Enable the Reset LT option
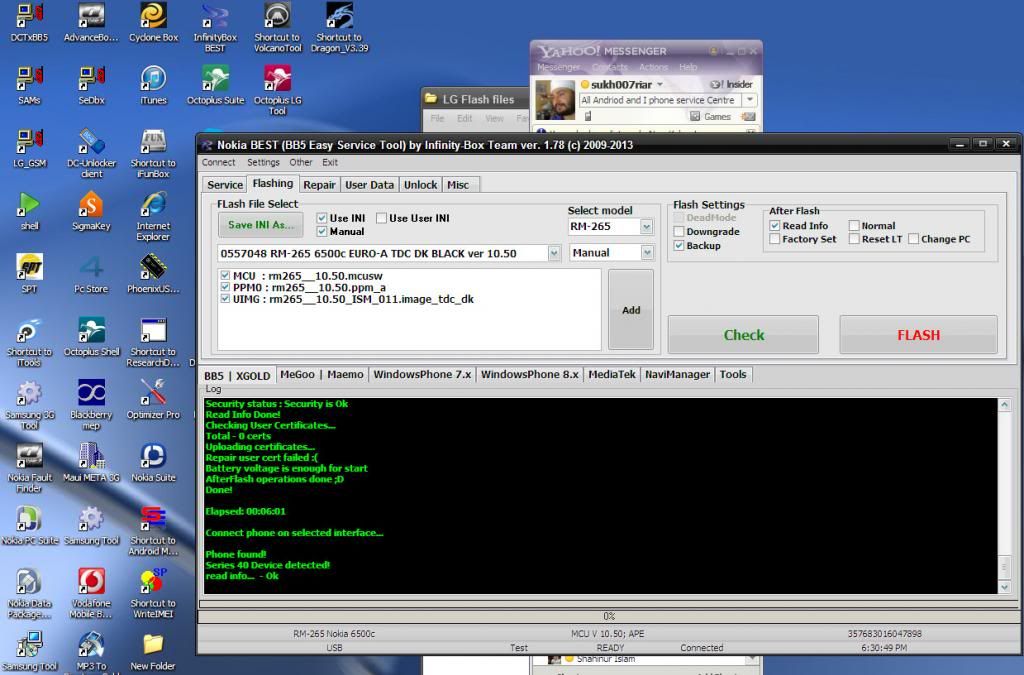This screenshot has height=675, width=1024. point(854,239)
